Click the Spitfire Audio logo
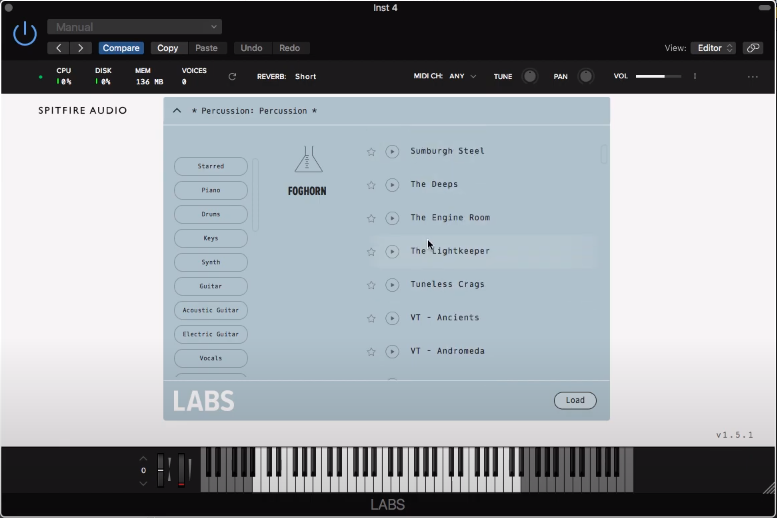 [x=83, y=111]
